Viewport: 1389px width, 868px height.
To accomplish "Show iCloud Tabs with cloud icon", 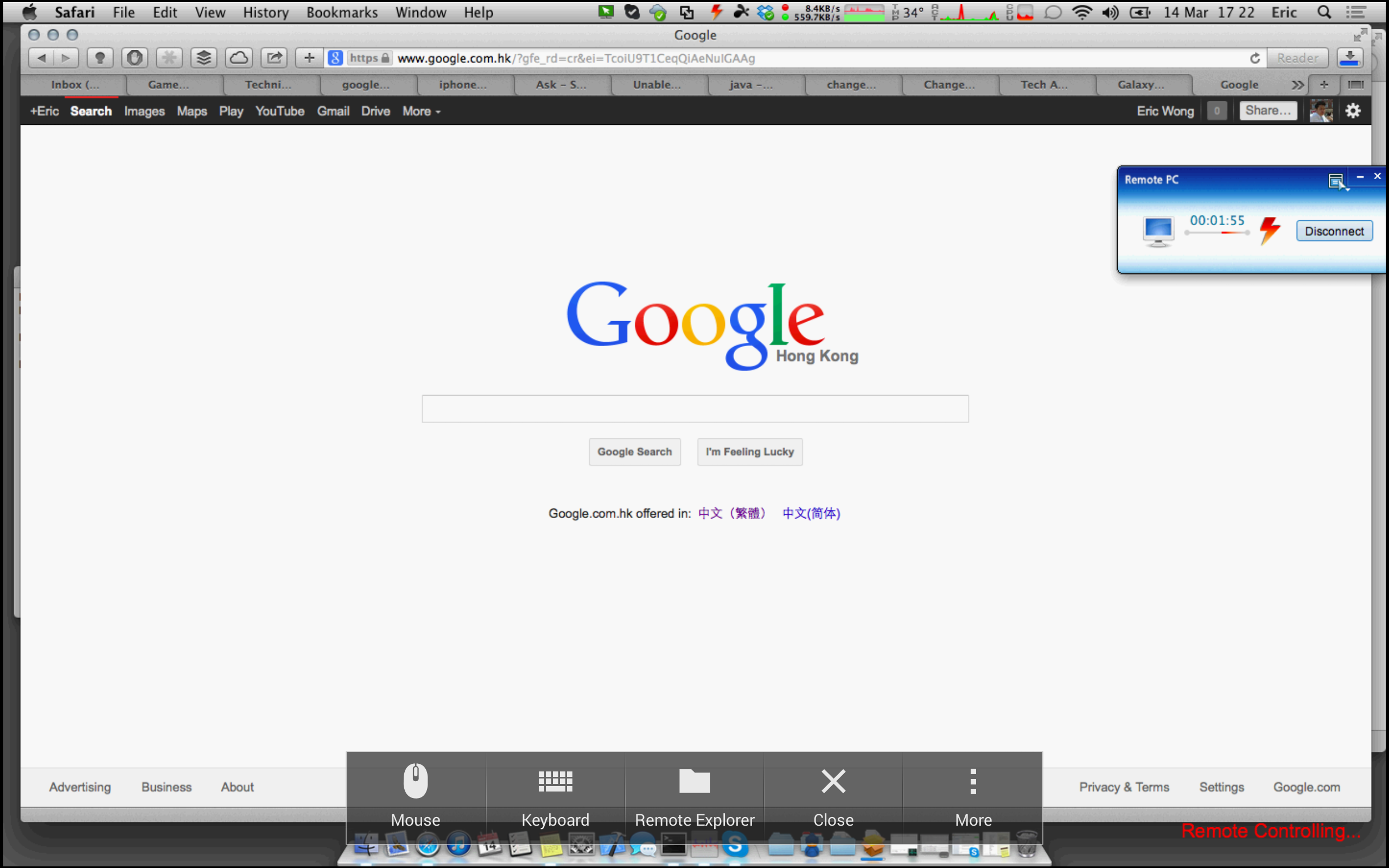I will (x=239, y=58).
